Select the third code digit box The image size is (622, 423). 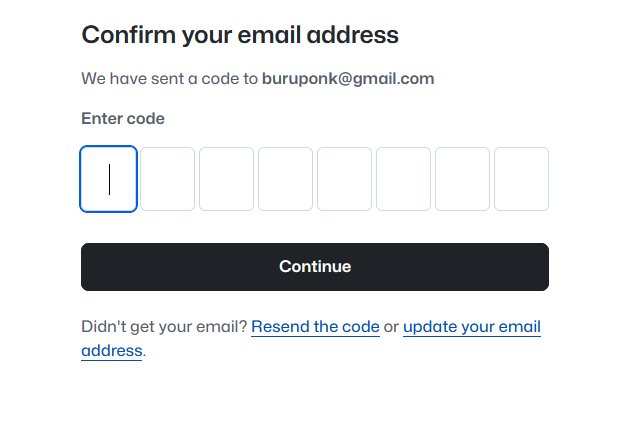click(x=226, y=179)
